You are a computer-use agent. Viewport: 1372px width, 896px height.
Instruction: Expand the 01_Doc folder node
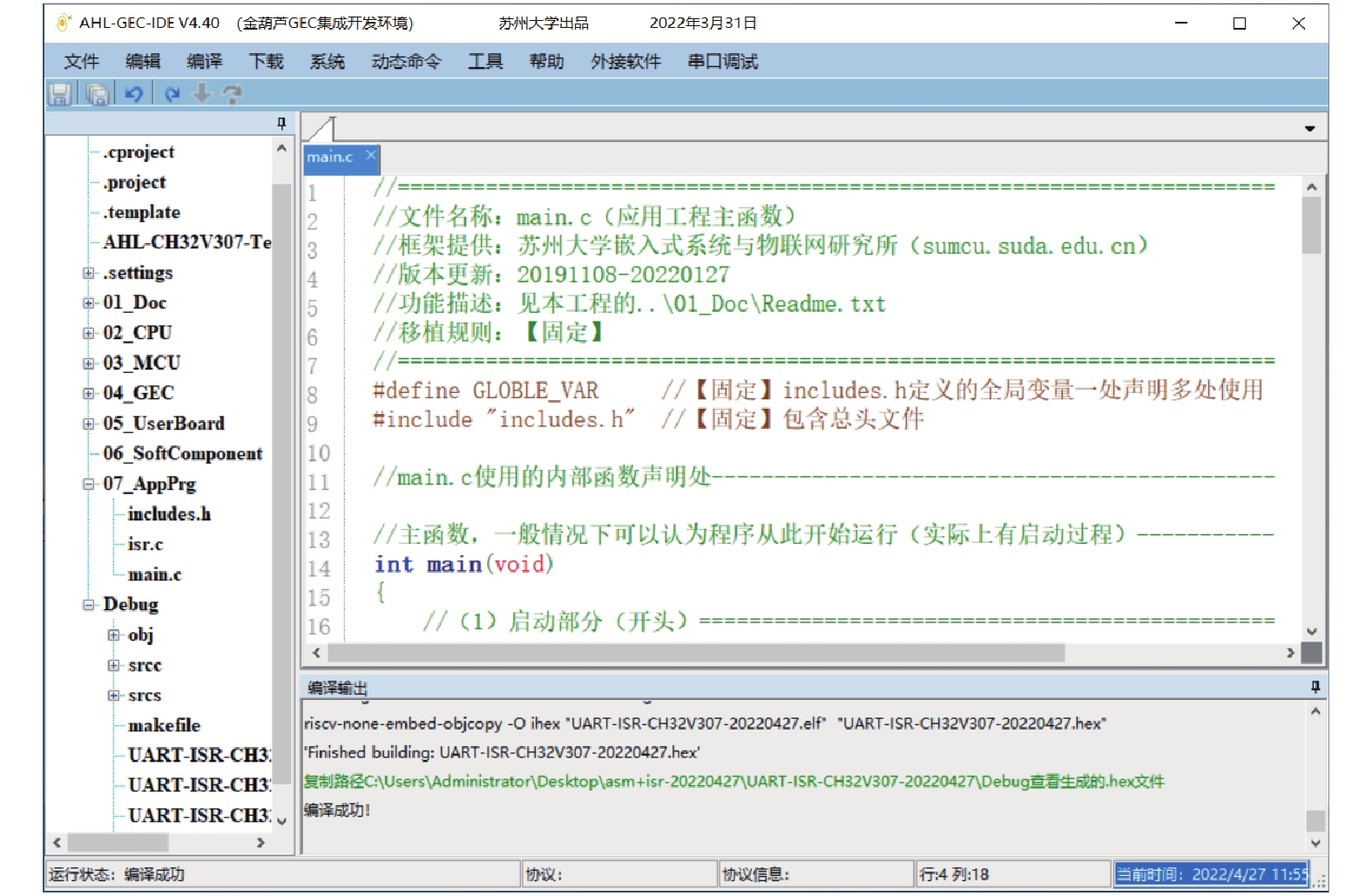[x=89, y=302]
